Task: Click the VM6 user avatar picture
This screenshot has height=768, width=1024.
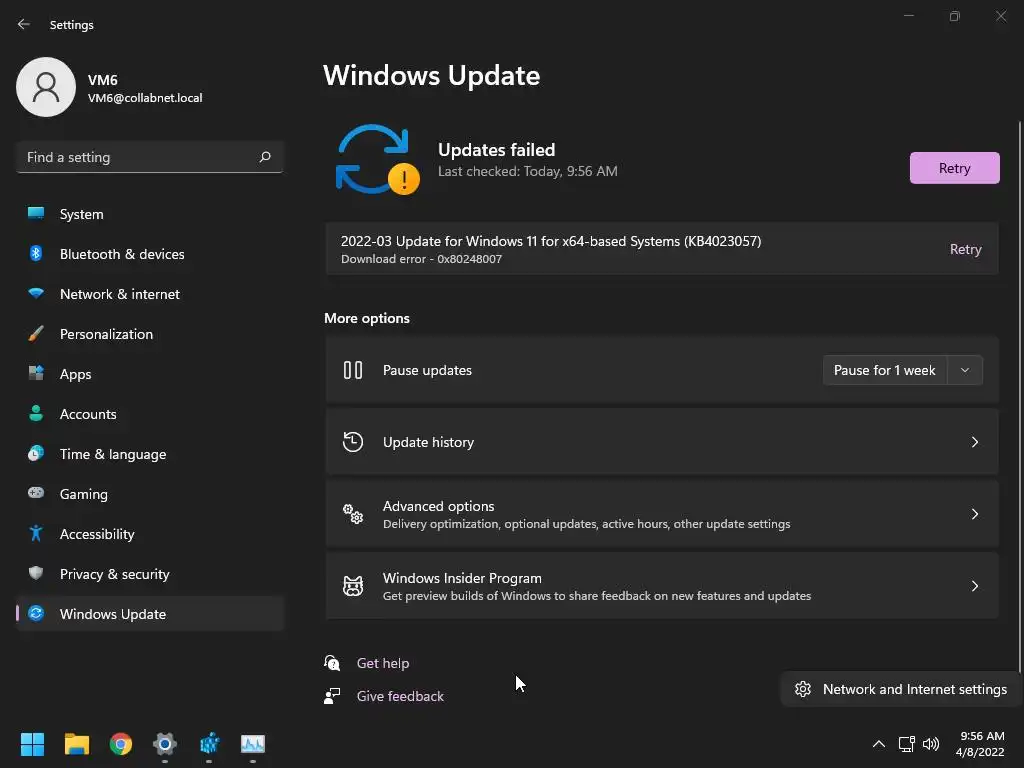Action: coord(46,87)
